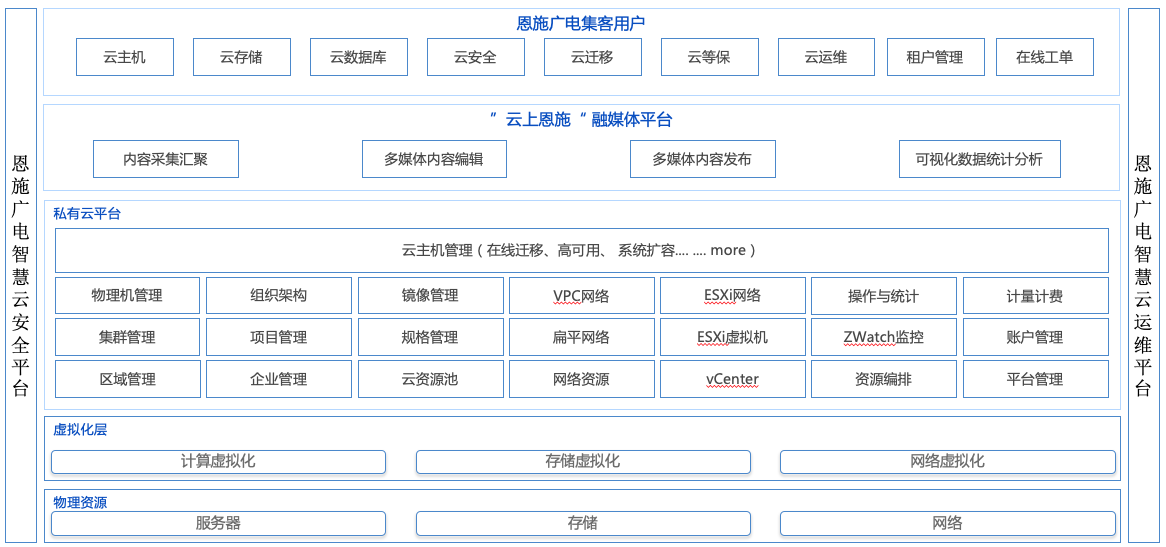Screen dimensions: 1166x547
Task: Click the 恩施广电智慧云运维平台 side panel
Action: 1144,275
